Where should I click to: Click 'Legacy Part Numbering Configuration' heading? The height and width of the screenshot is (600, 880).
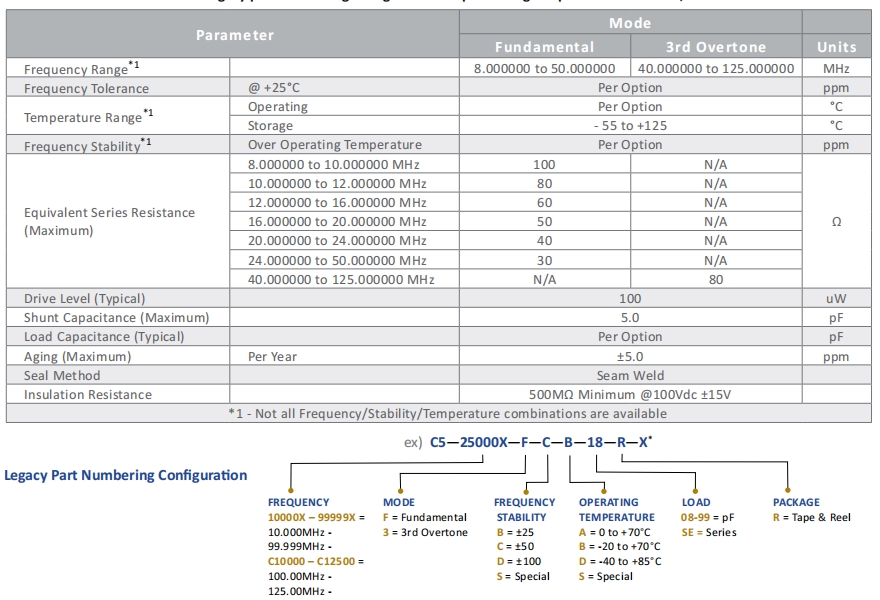click(126, 475)
